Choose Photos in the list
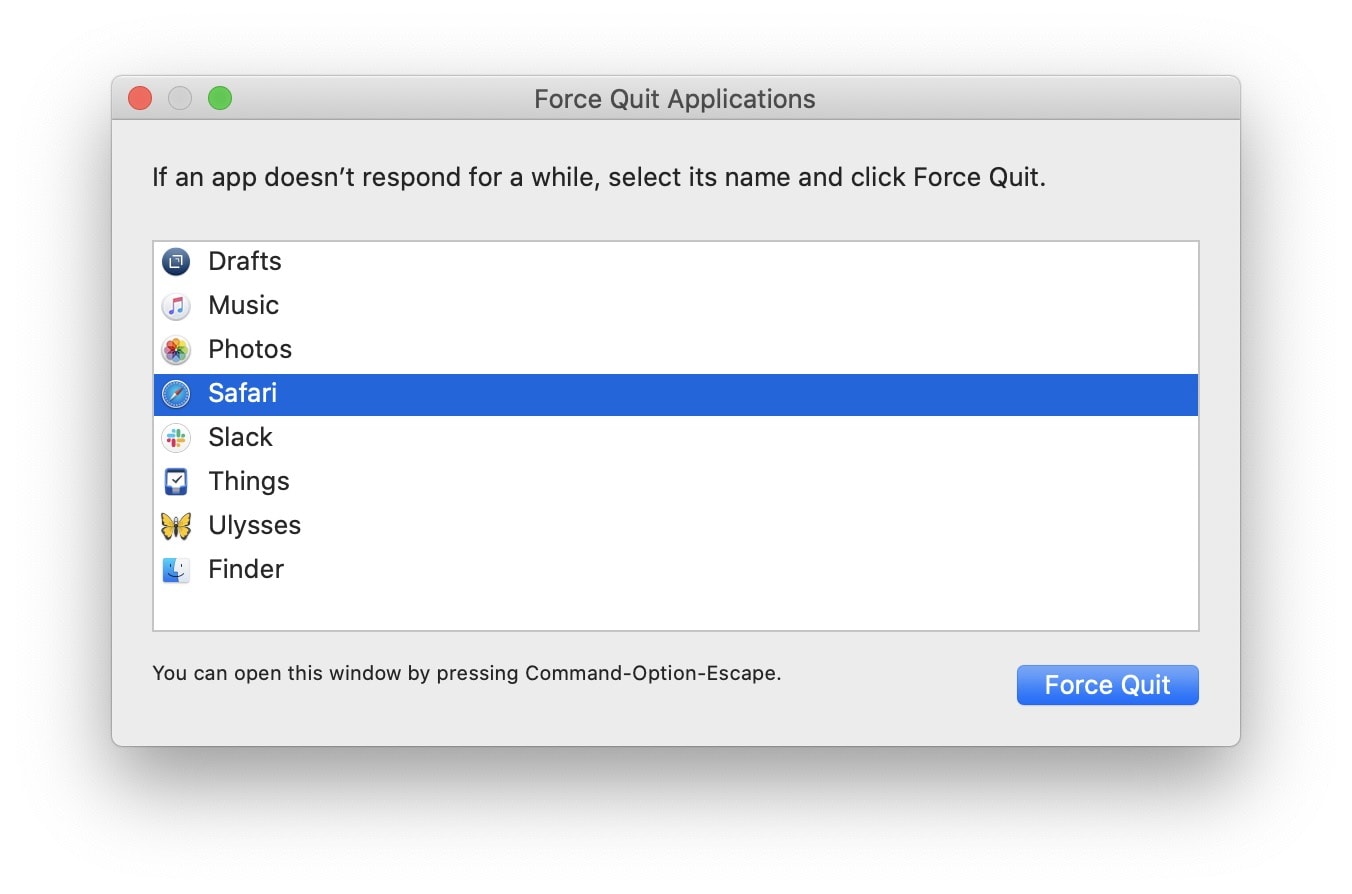The image size is (1352, 894). [250, 350]
